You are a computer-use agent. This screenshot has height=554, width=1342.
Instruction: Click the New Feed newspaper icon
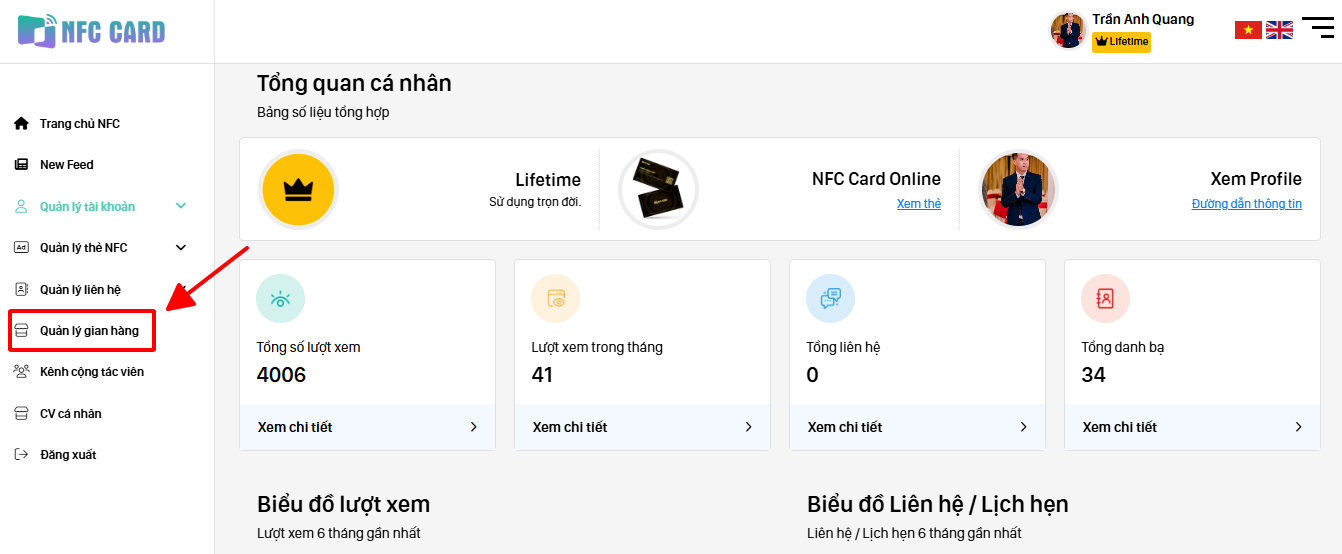click(x=21, y=165)
